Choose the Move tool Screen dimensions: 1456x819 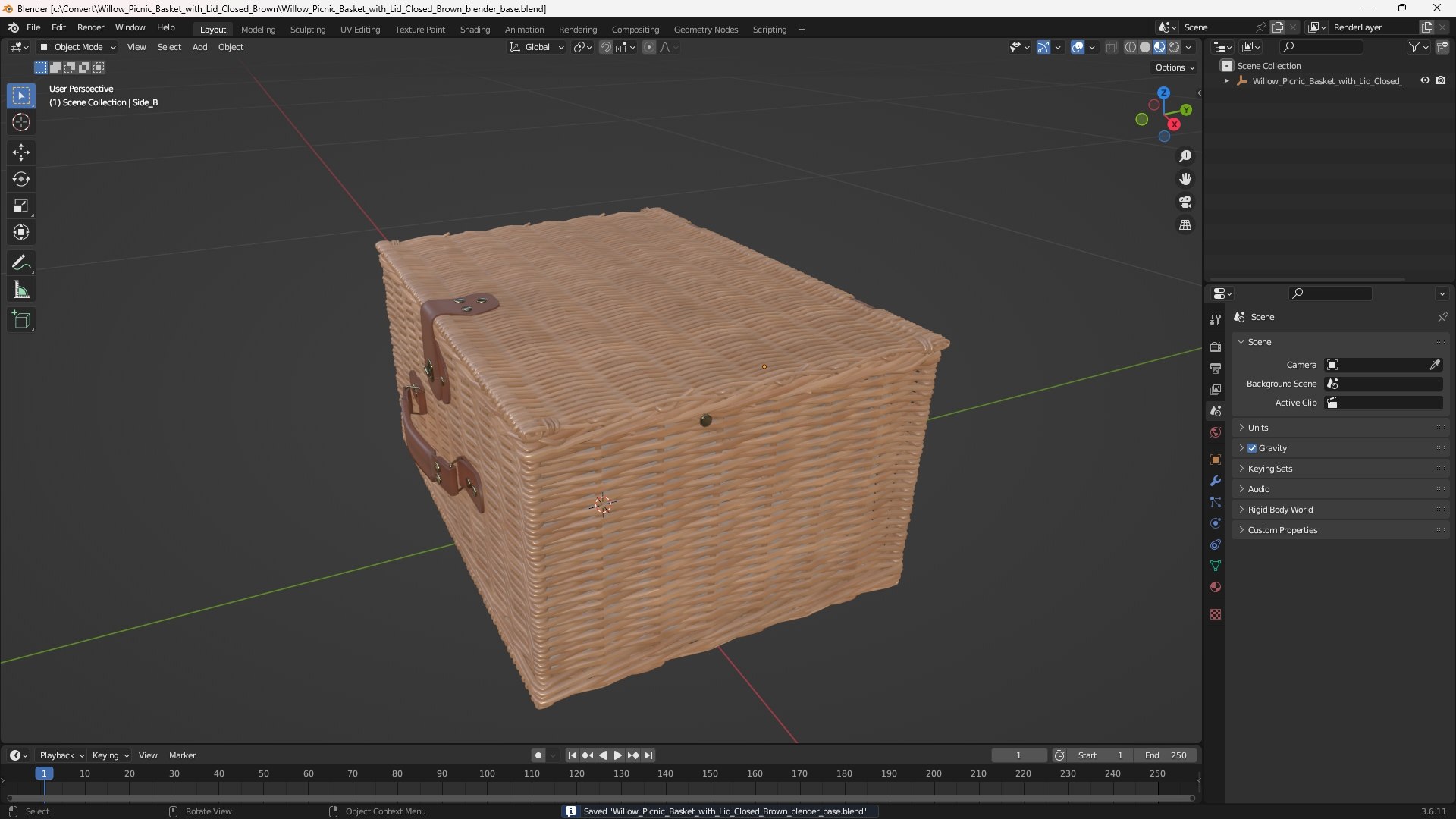[21, 152]
